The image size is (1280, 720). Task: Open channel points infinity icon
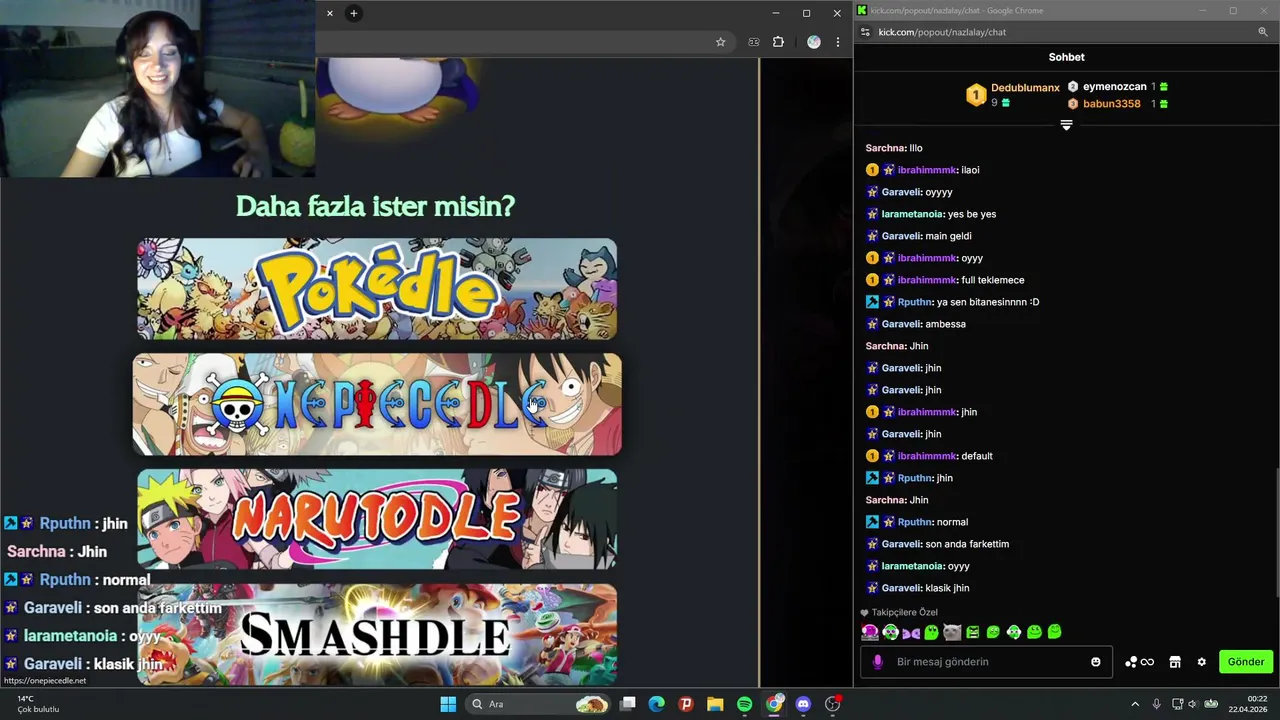click(1140, 662)
